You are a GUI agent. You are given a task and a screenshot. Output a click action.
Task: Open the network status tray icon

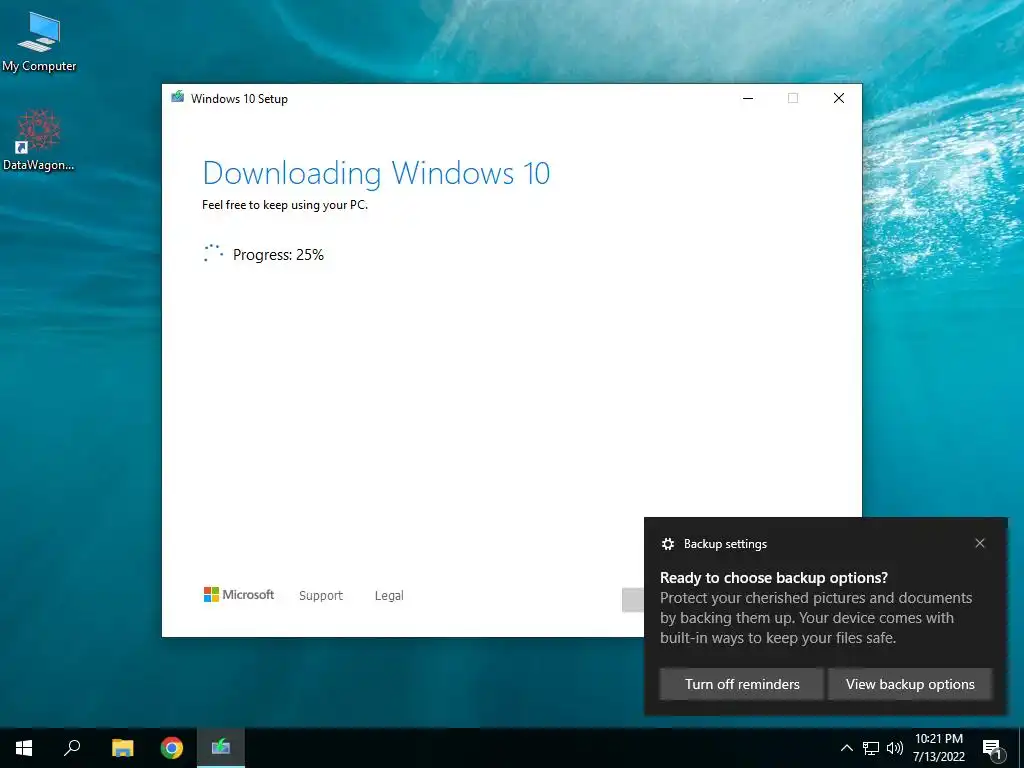click(871, 748)
